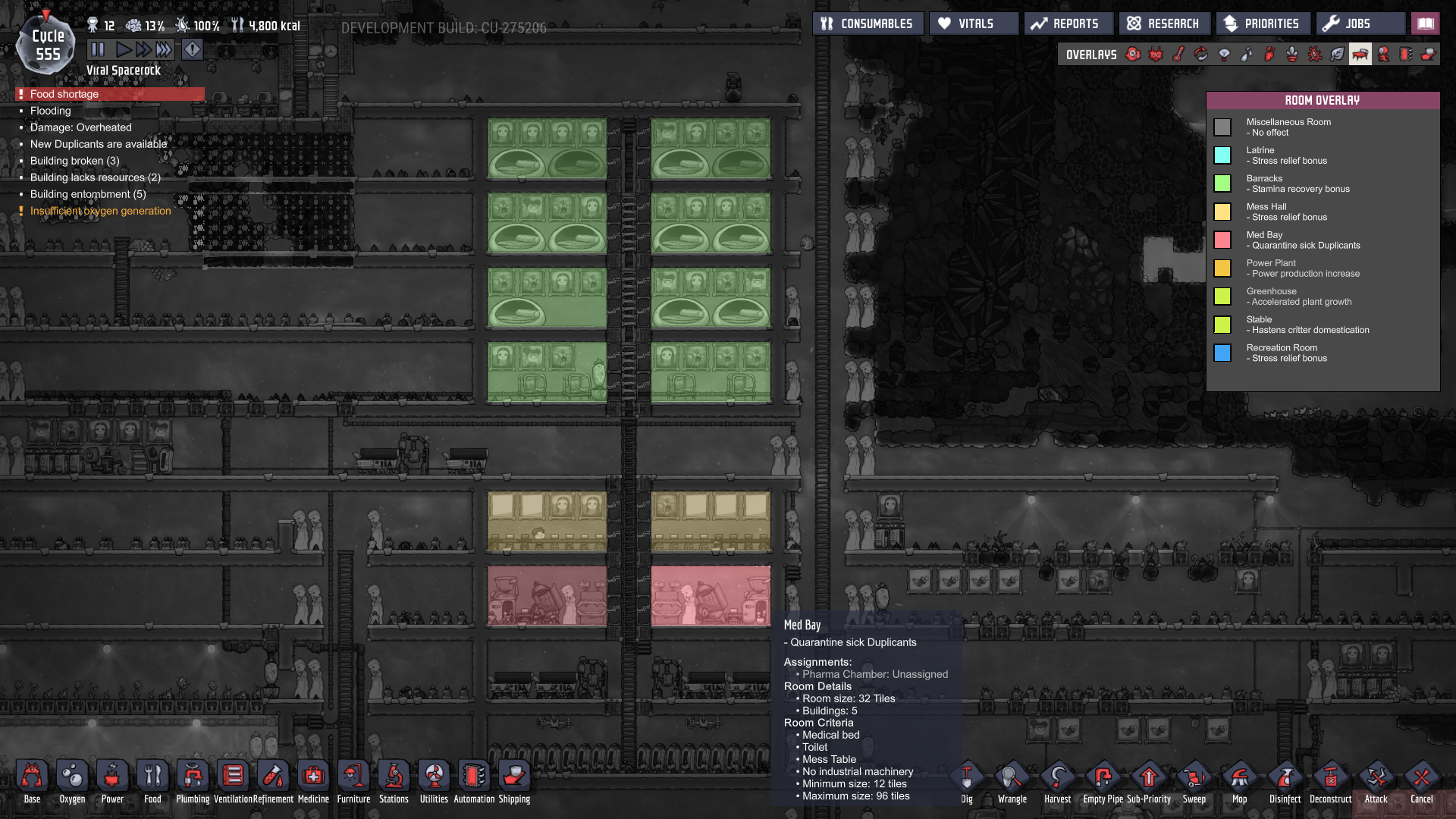Viewport: 1456px width, 819px height.
Task: Click the Med Bay red color swatch
Action: tap(1222, 240)
